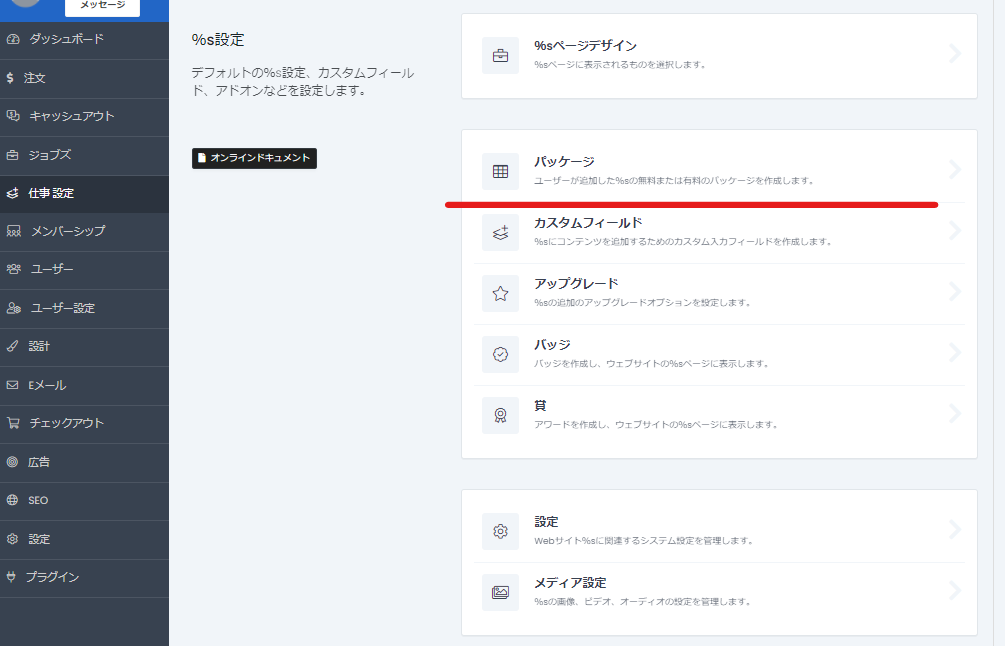Screen dimensions: 1005x646
Task: Click the badge checkmark icon for バッジ
Action: pos(500,354)
